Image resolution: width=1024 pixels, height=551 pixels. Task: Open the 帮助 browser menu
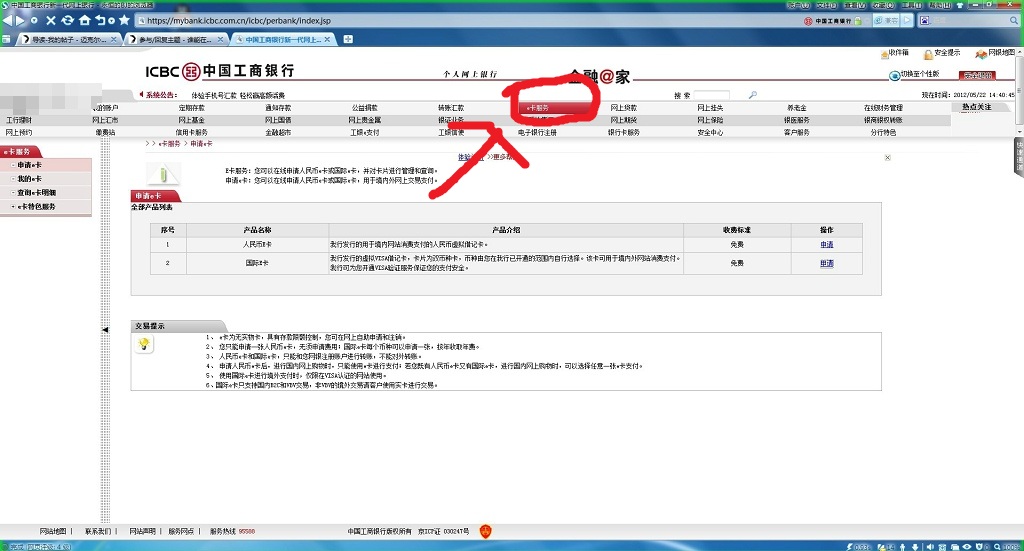pos(940,5)
